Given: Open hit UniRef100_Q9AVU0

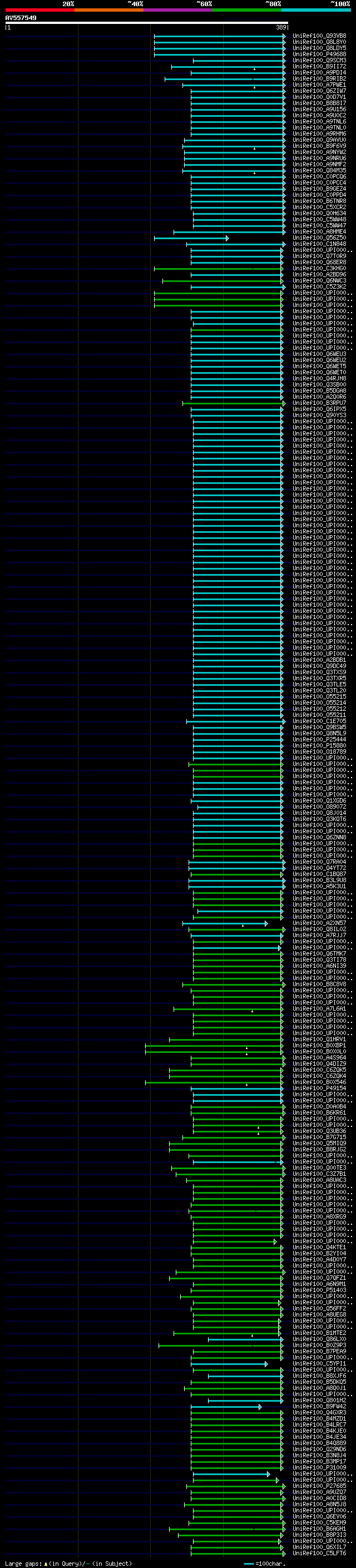Looking at the screenshot, I should point(319,140).
